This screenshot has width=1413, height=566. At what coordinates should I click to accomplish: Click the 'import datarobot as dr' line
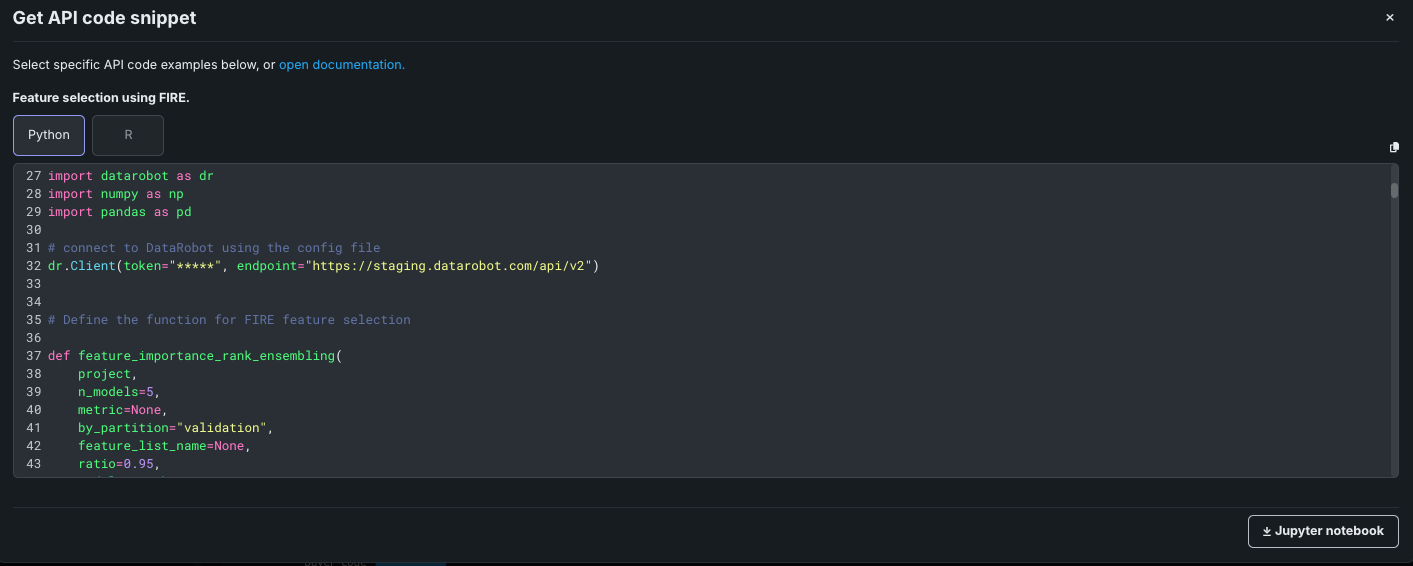[131, 176]
